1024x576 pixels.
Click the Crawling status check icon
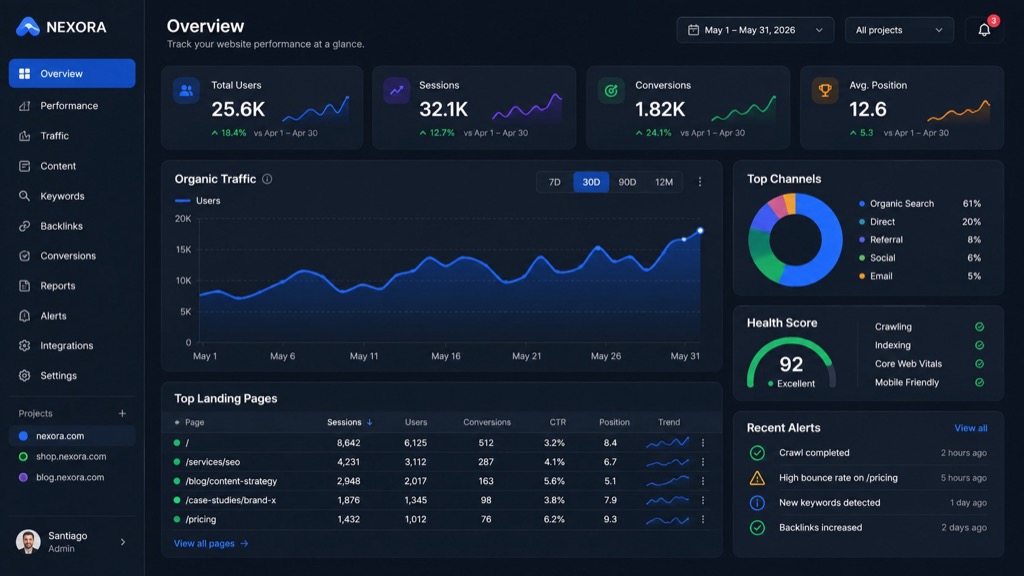pyautogui.click(x=980, y=327)
